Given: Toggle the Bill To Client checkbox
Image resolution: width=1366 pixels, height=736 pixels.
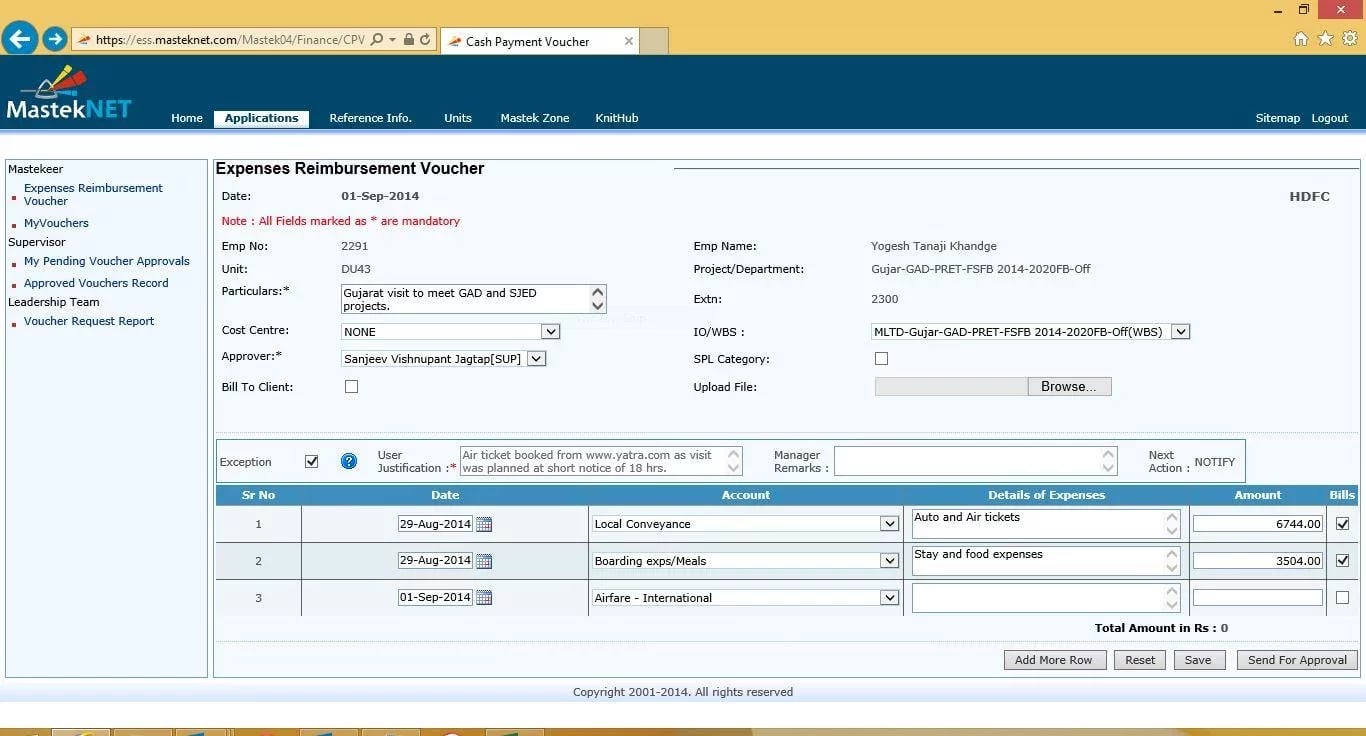Looking at the screenshot, I should pos(351,386).
